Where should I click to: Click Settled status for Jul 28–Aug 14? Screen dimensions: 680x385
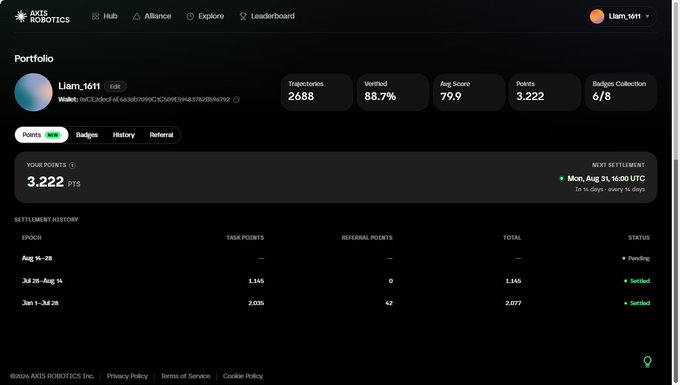[x=637, y=281]
